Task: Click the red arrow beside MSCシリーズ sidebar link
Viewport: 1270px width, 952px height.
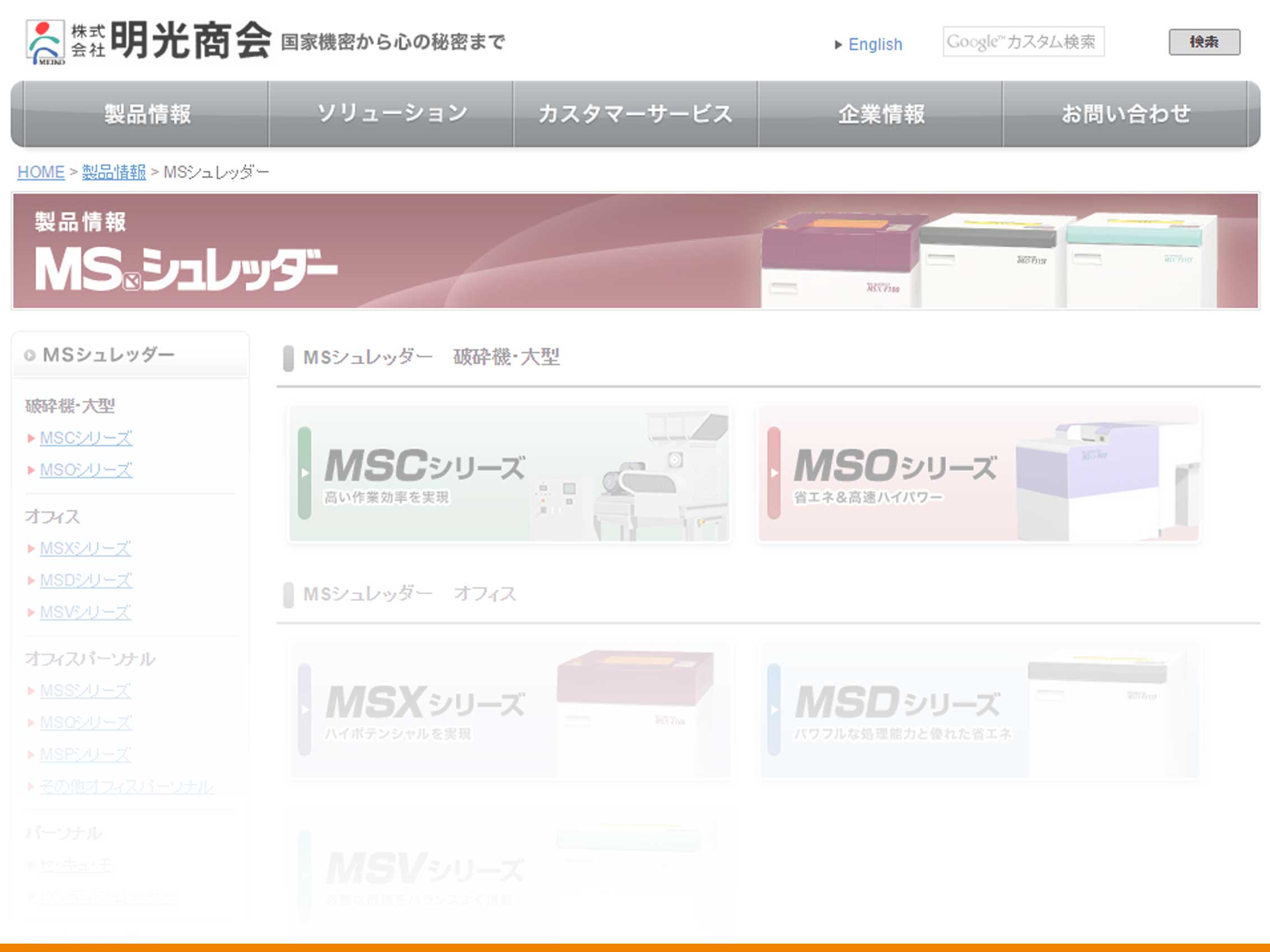Action: pyautogui.click(x=31, y=438)
